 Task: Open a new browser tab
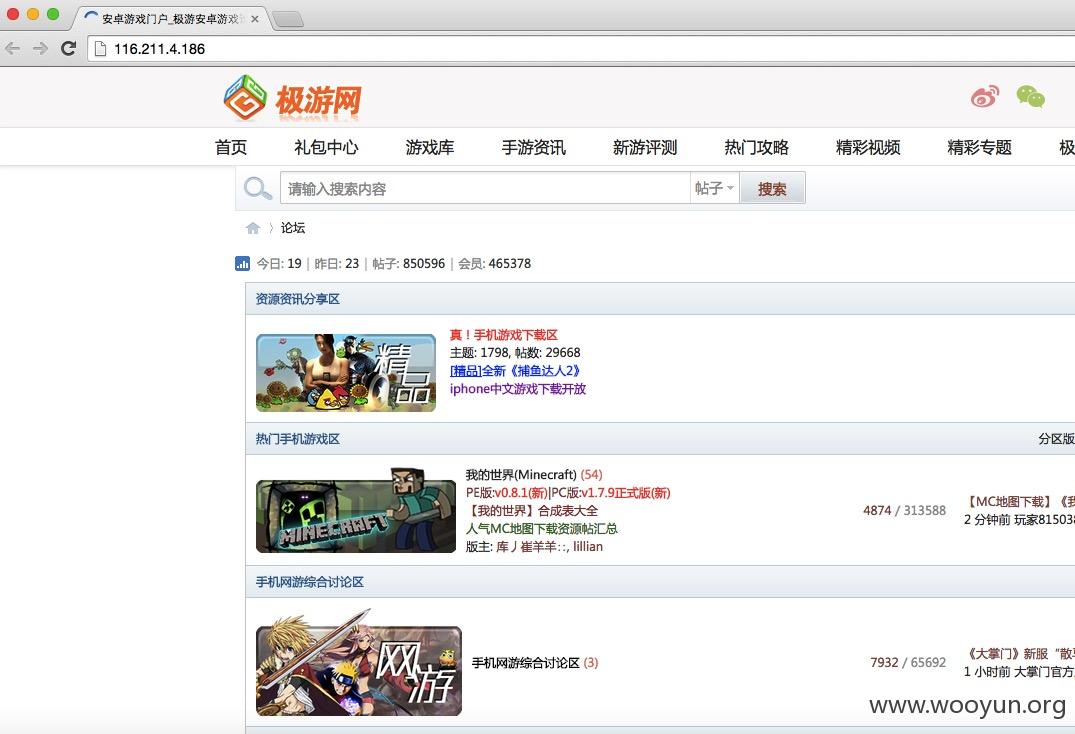tap(287, 19)
